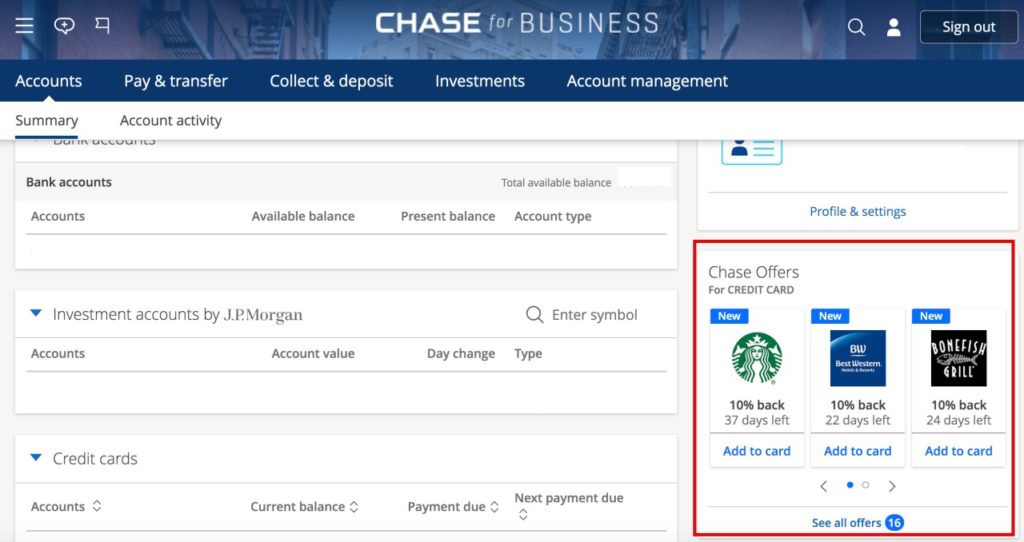Click the New badge on Bonefish Grill offer
1024x542 pixels.
pos(931,316)
